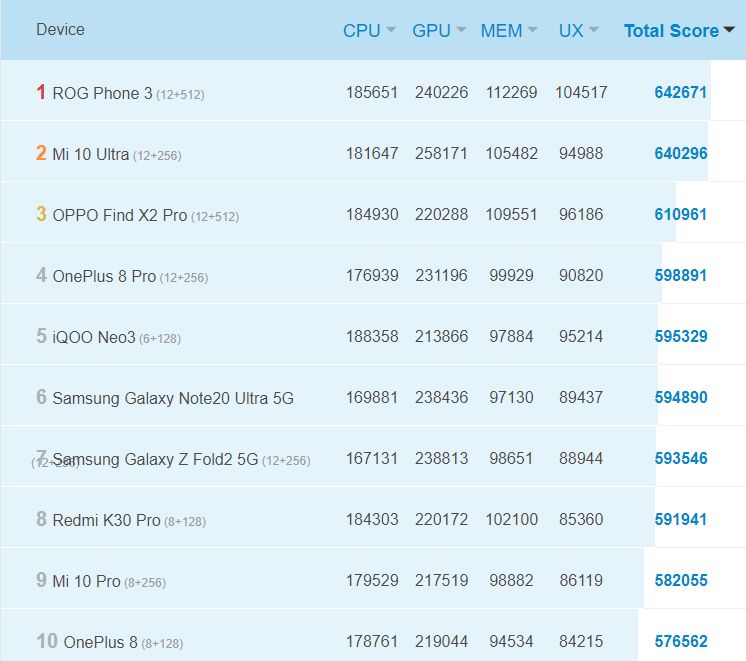Screen dimensions: 746x661
Task: Click CPU score 185651
Action: tap(372, 92)
